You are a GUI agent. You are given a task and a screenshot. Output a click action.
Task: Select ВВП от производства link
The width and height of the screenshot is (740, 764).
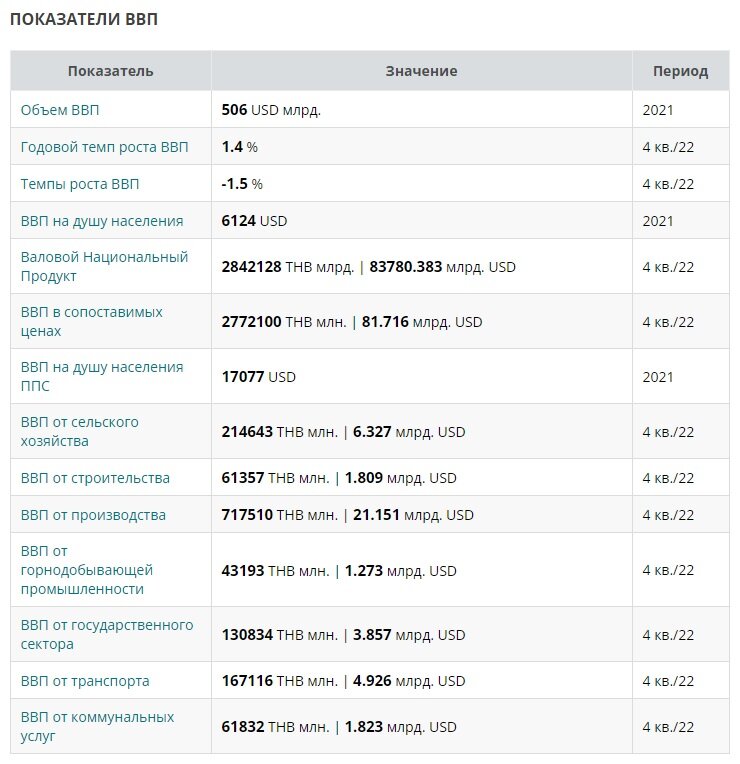pyautogui.click(x=93, y=516)
